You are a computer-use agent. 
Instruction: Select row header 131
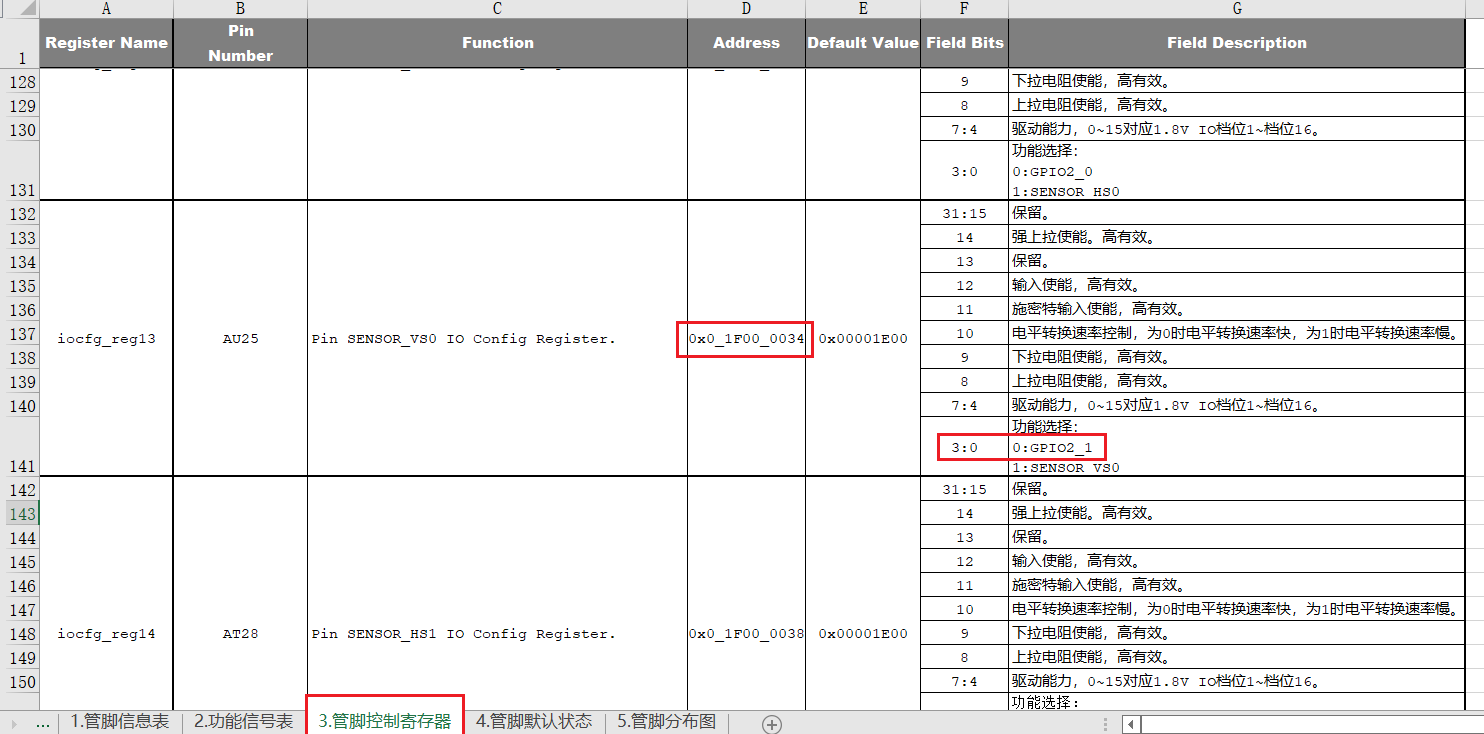(20, 170)
